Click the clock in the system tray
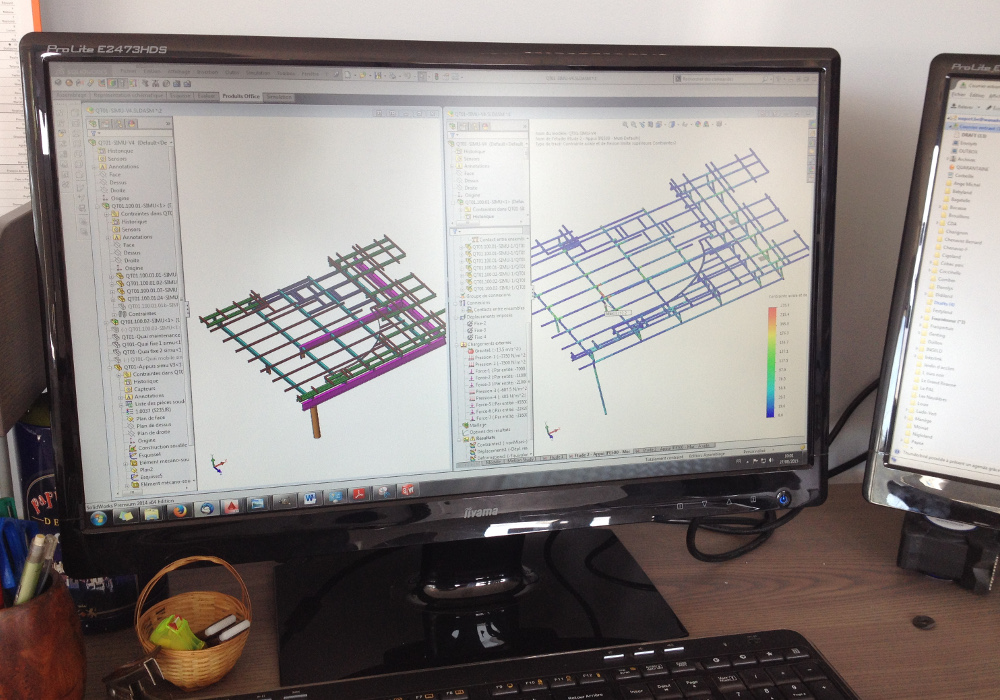Image resolution: width=1000 pixels, height=700 pixels. 790,458
